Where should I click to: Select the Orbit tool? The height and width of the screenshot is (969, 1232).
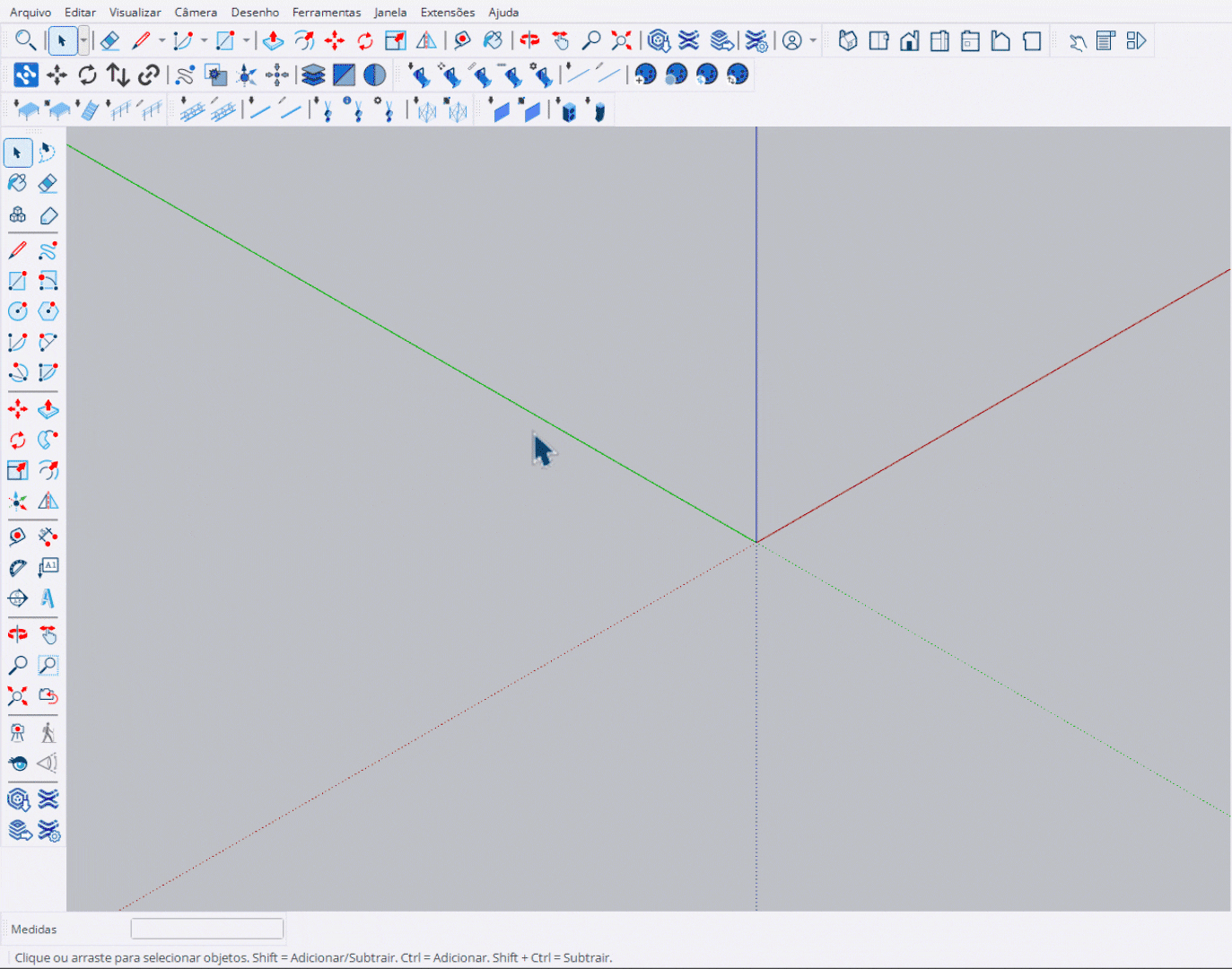coord(17,633)
